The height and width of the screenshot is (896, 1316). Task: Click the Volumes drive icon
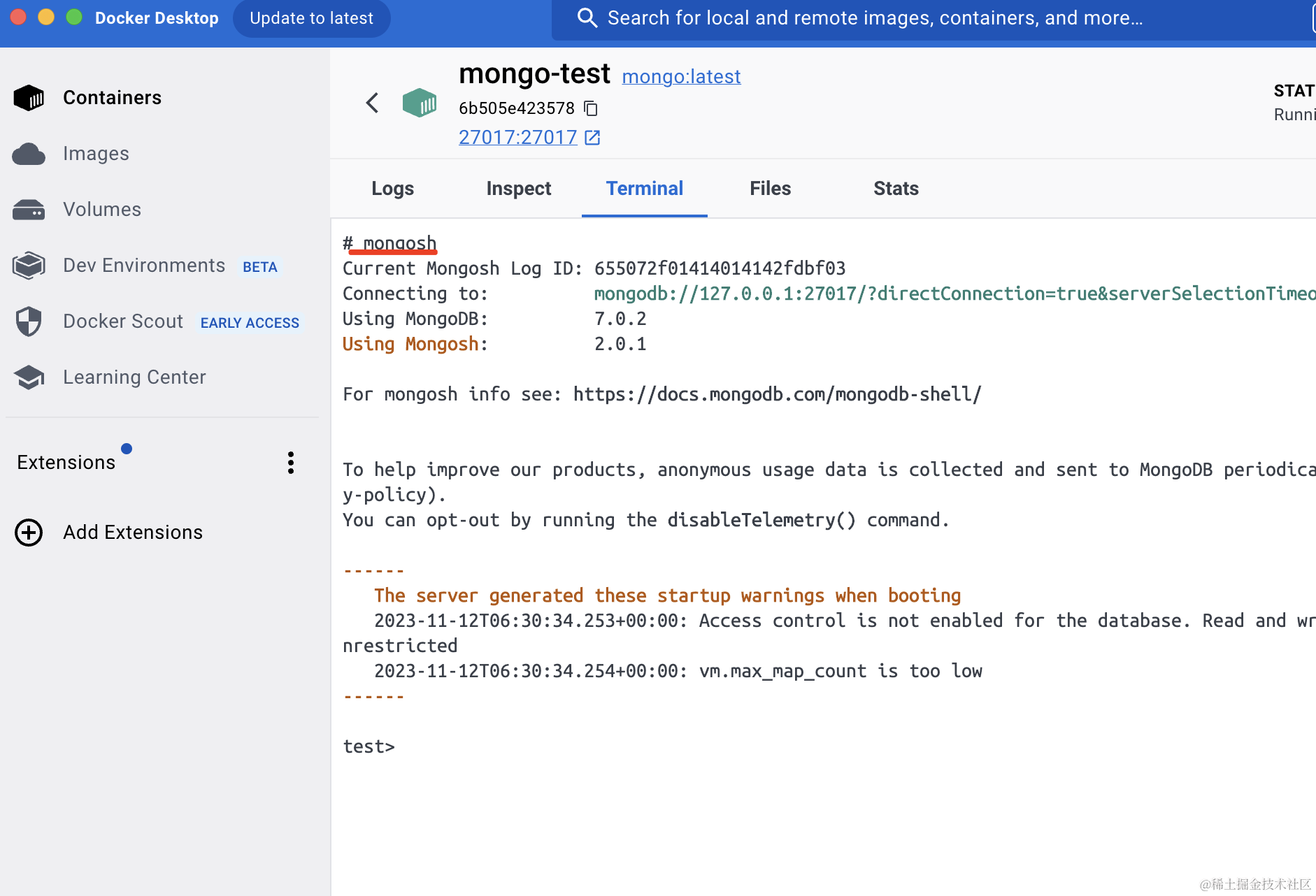click(x=29, y=210)
